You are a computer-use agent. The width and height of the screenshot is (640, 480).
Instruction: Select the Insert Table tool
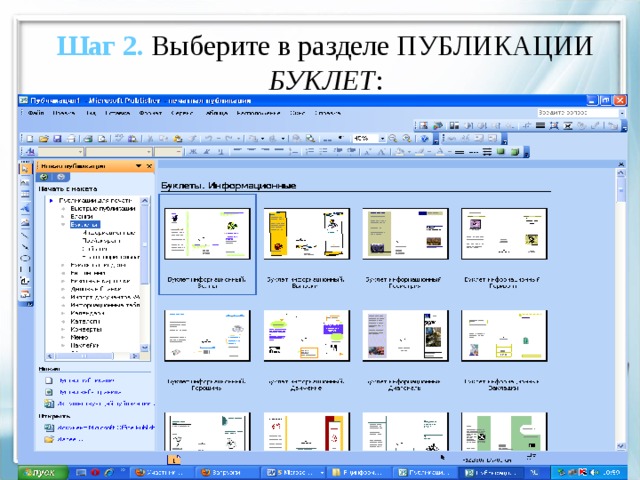click(x=25, y=195)
